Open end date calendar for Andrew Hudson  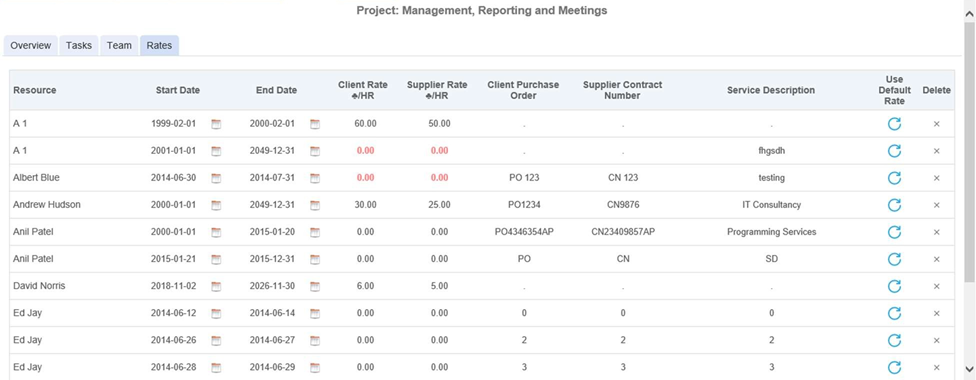pos(315,205)
